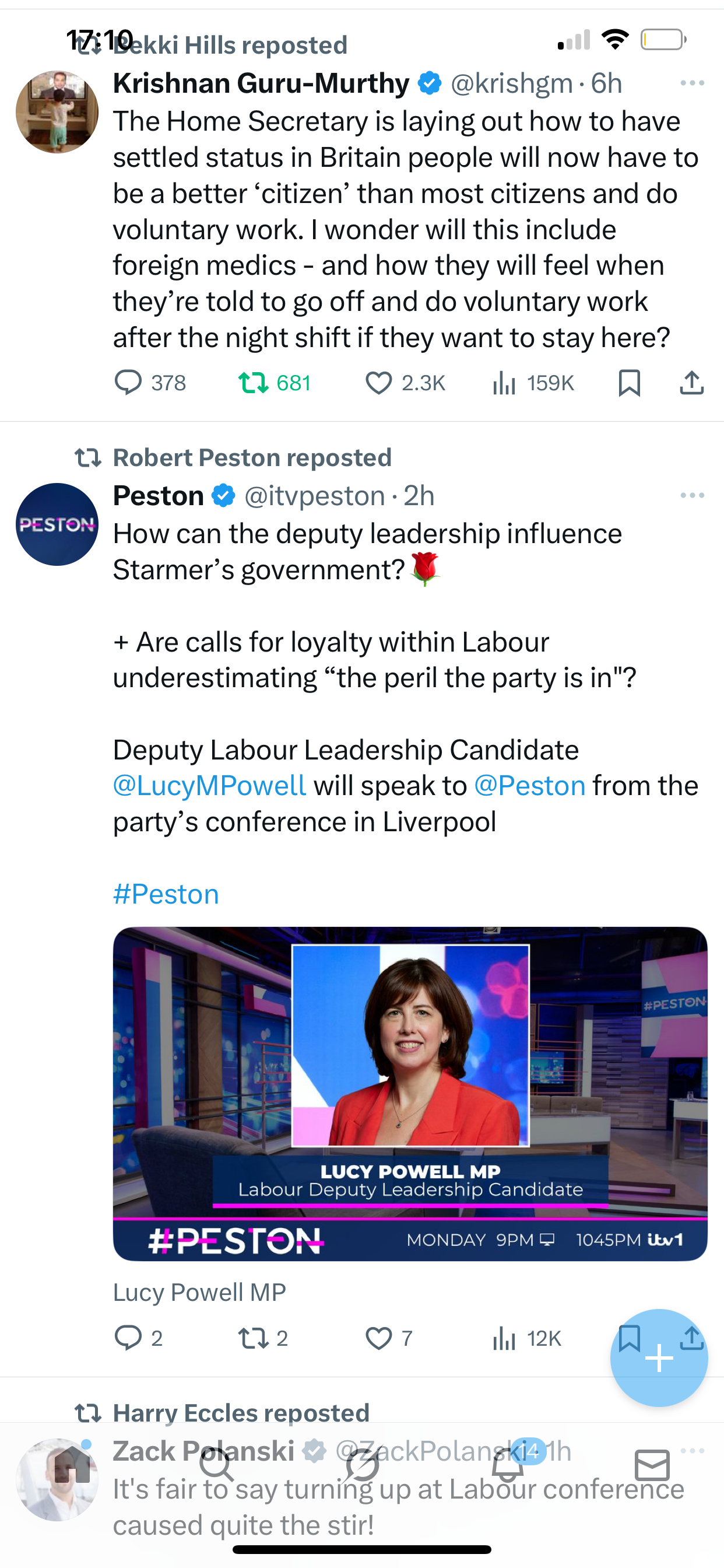Image resolution: width=724 pixels, height=1568 pixels.
Task: Open the Messages envelope tab
Action: (x=652, y=1466)
